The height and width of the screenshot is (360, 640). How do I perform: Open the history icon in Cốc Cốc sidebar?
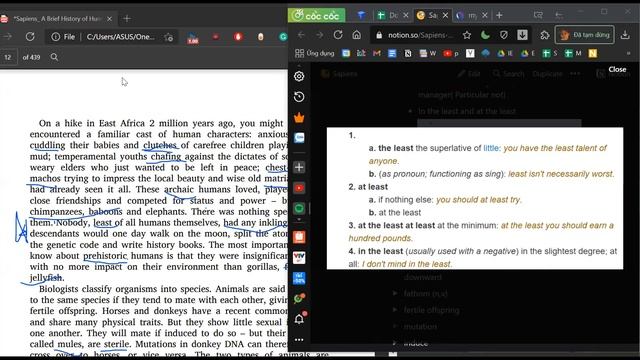pos(299,97)
